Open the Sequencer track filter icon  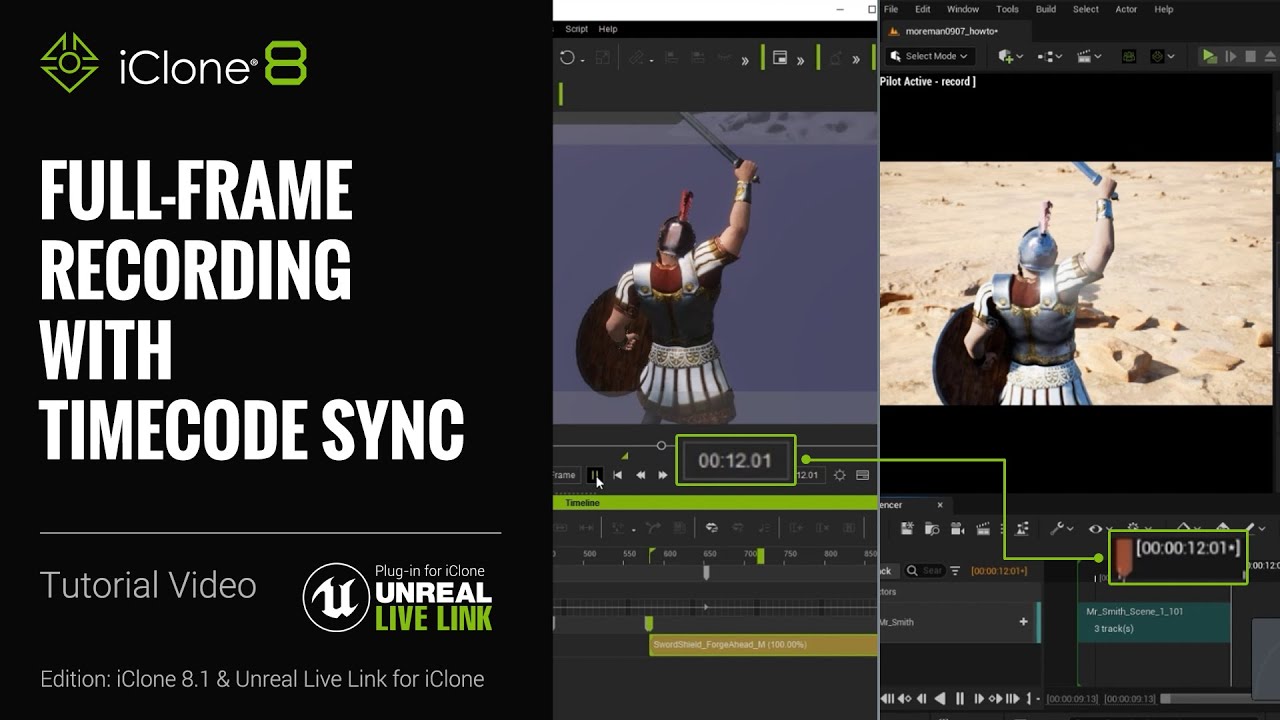coord(955,571)
